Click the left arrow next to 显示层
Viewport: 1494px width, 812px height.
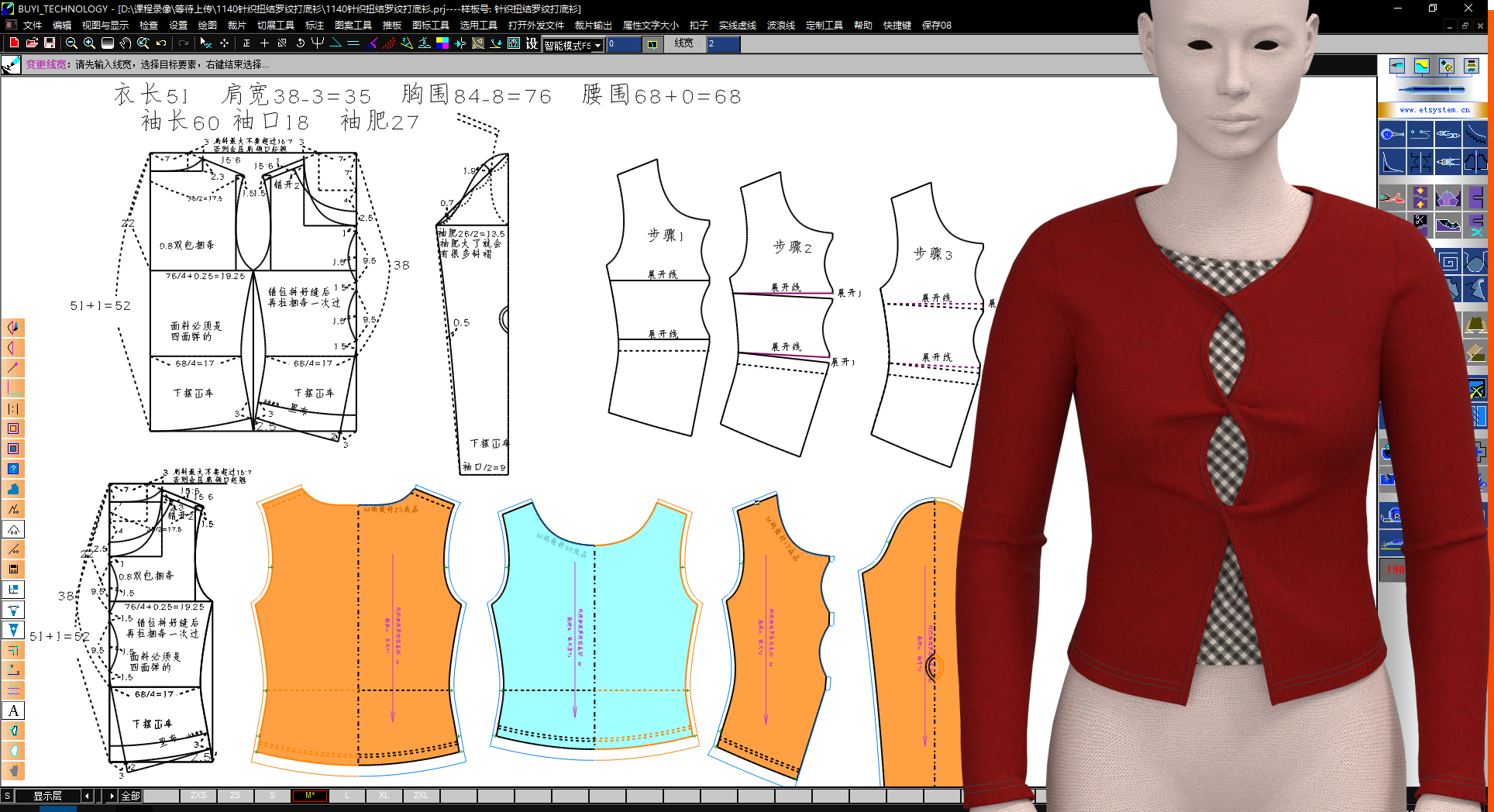tap(87, 796)
